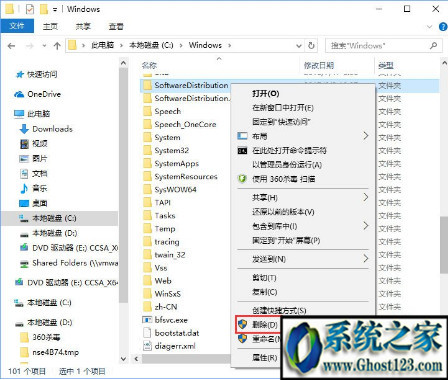This screenshot has height=380, width=448.
Task: Select the Temp folder
Action: pyautogui.click(x=165, y=229)
